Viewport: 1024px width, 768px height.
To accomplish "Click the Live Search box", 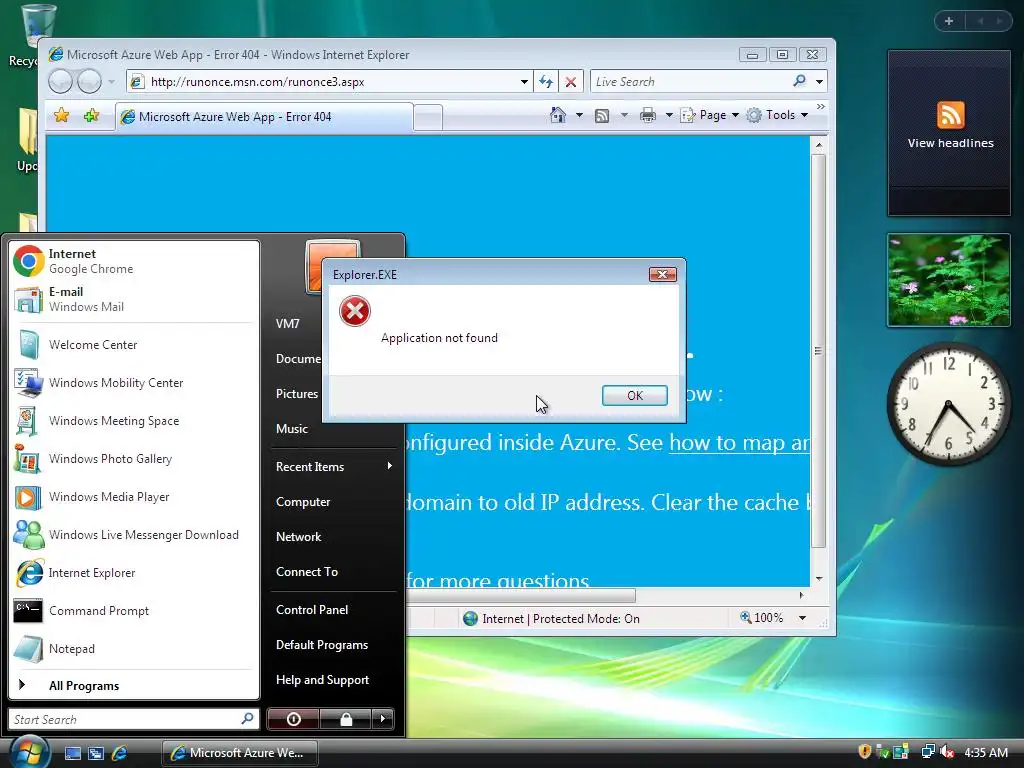I will (x=691, y=82).
